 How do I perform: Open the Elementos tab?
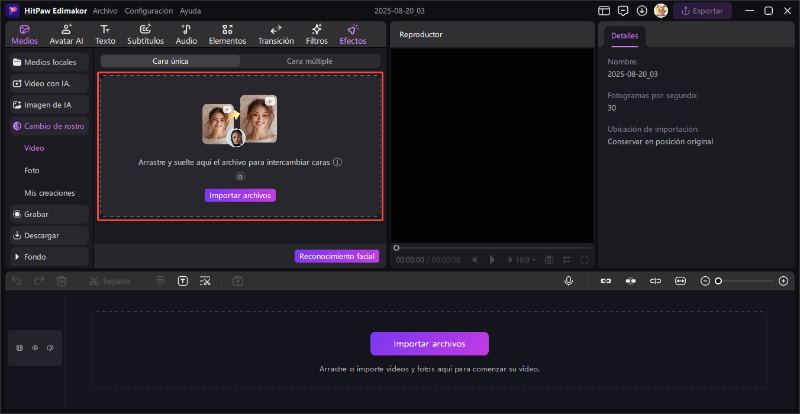[227, 35]
